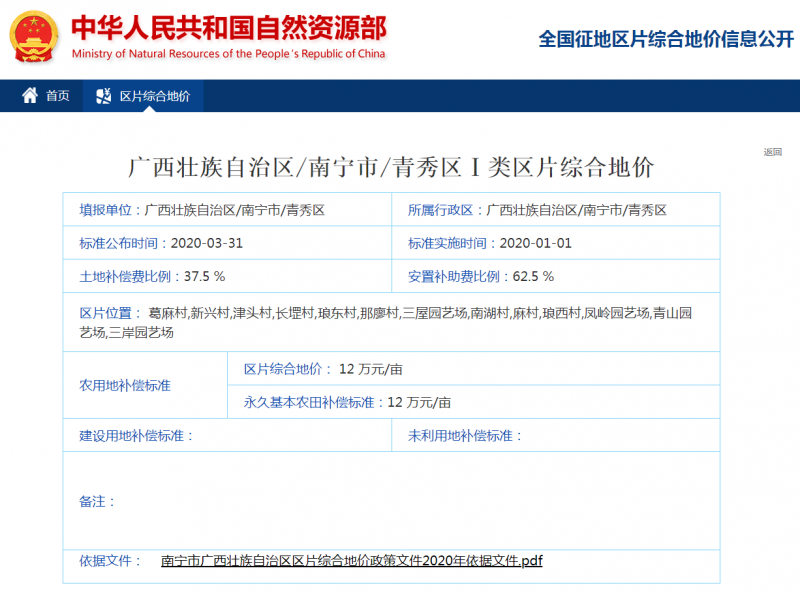800x592 pixels.
Task: Click the 标准公布时间 2020-03-31 cell
Action: [x=227, y=243]
